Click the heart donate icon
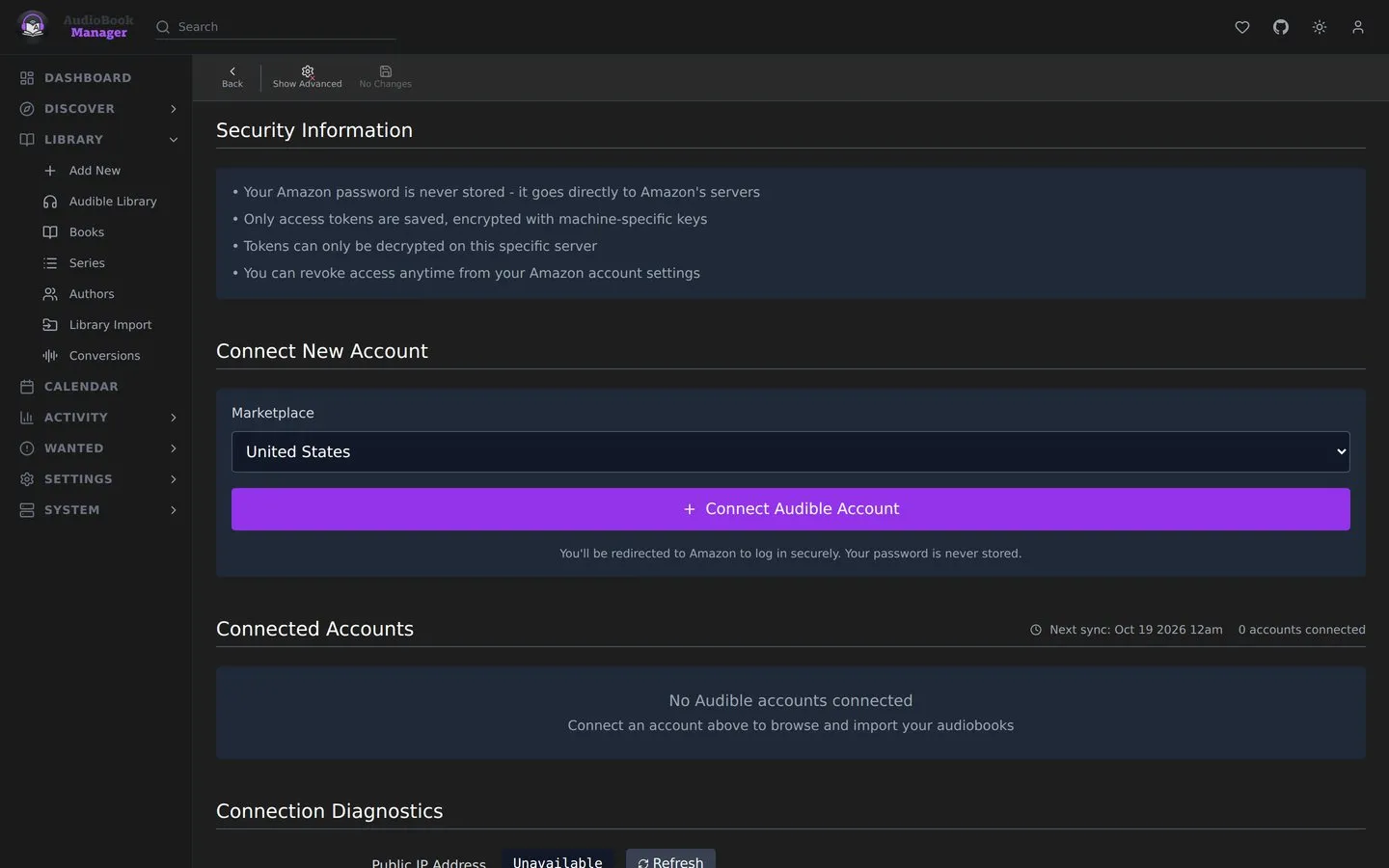 [1242, 27]
